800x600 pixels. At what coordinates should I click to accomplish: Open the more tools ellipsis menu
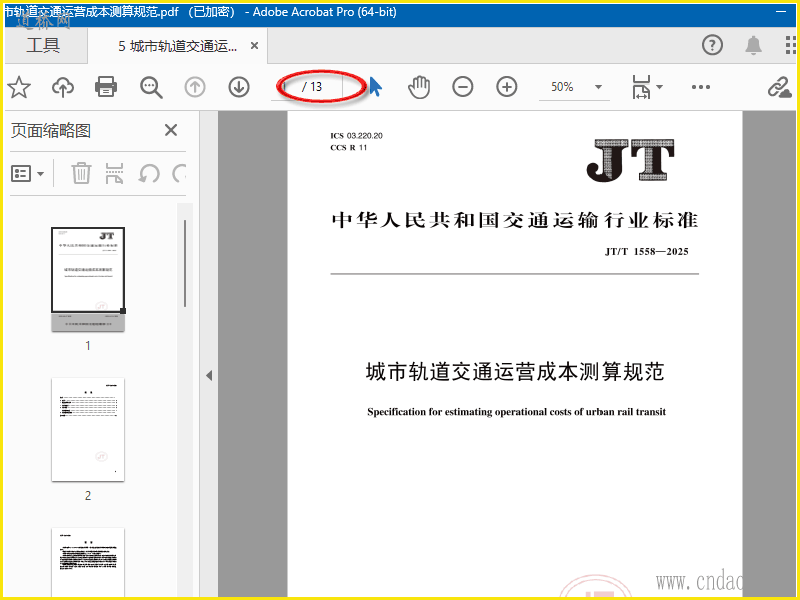[x=701, y=87]
